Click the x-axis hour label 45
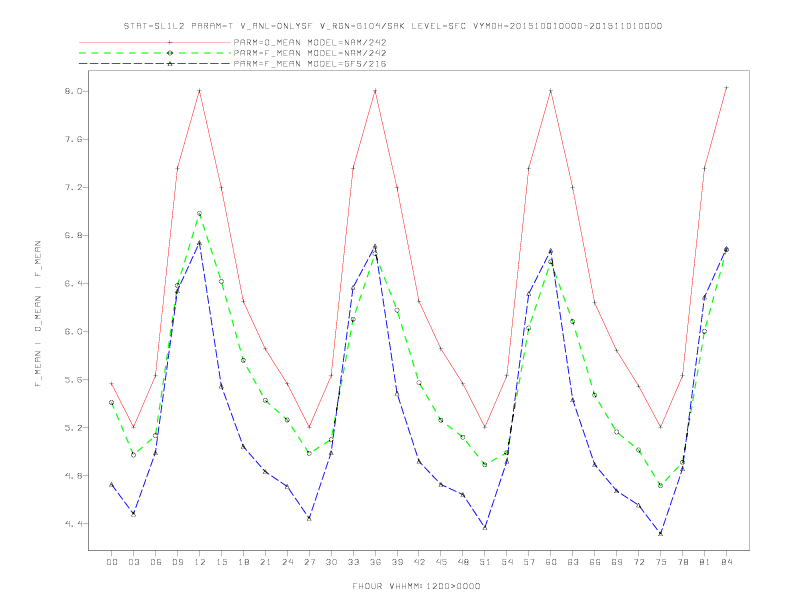This screenshot has width=792, height=612. coord(441,562)
